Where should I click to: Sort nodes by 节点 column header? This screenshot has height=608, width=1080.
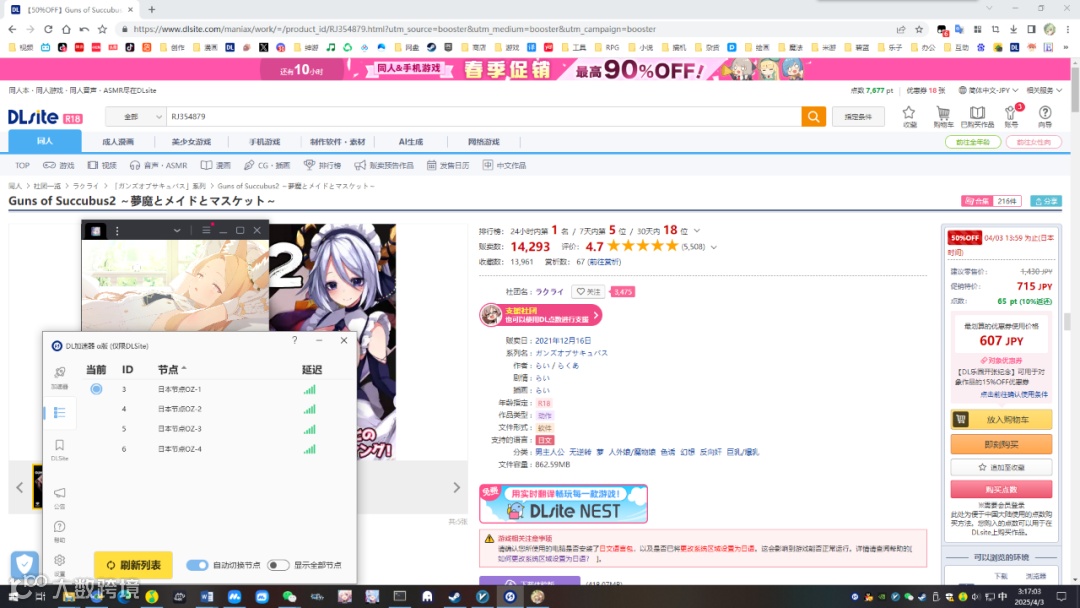[x=172, y=370]
